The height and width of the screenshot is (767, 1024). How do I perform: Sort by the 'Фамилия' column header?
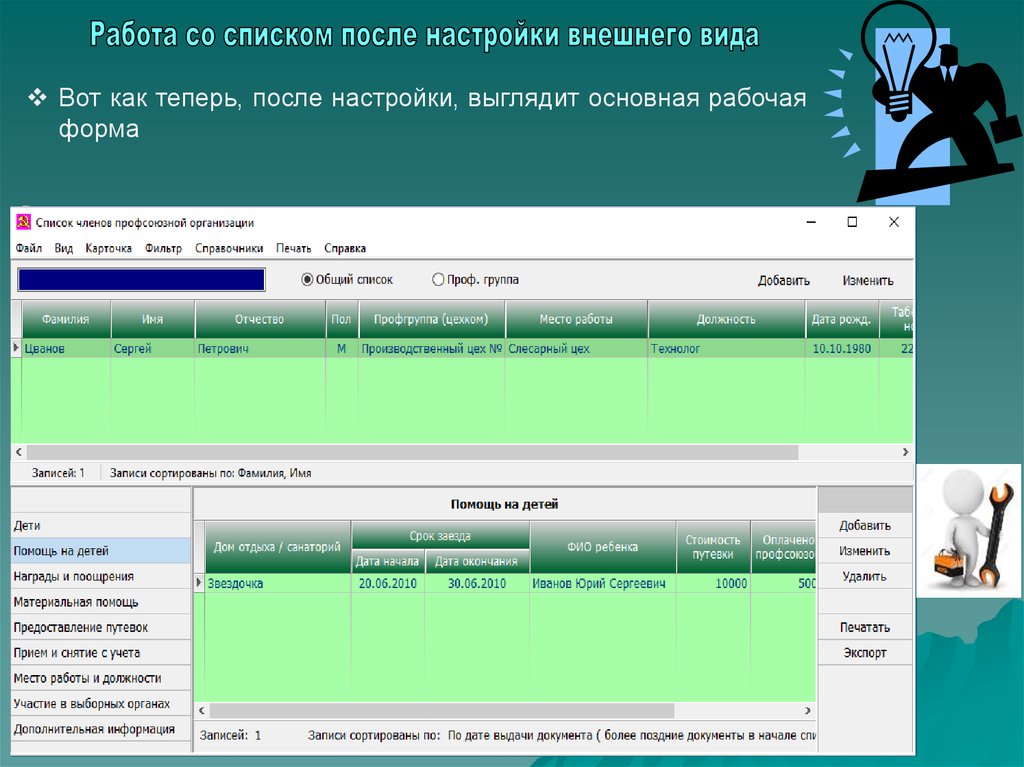pyautogui.click(x=65, y=319)
